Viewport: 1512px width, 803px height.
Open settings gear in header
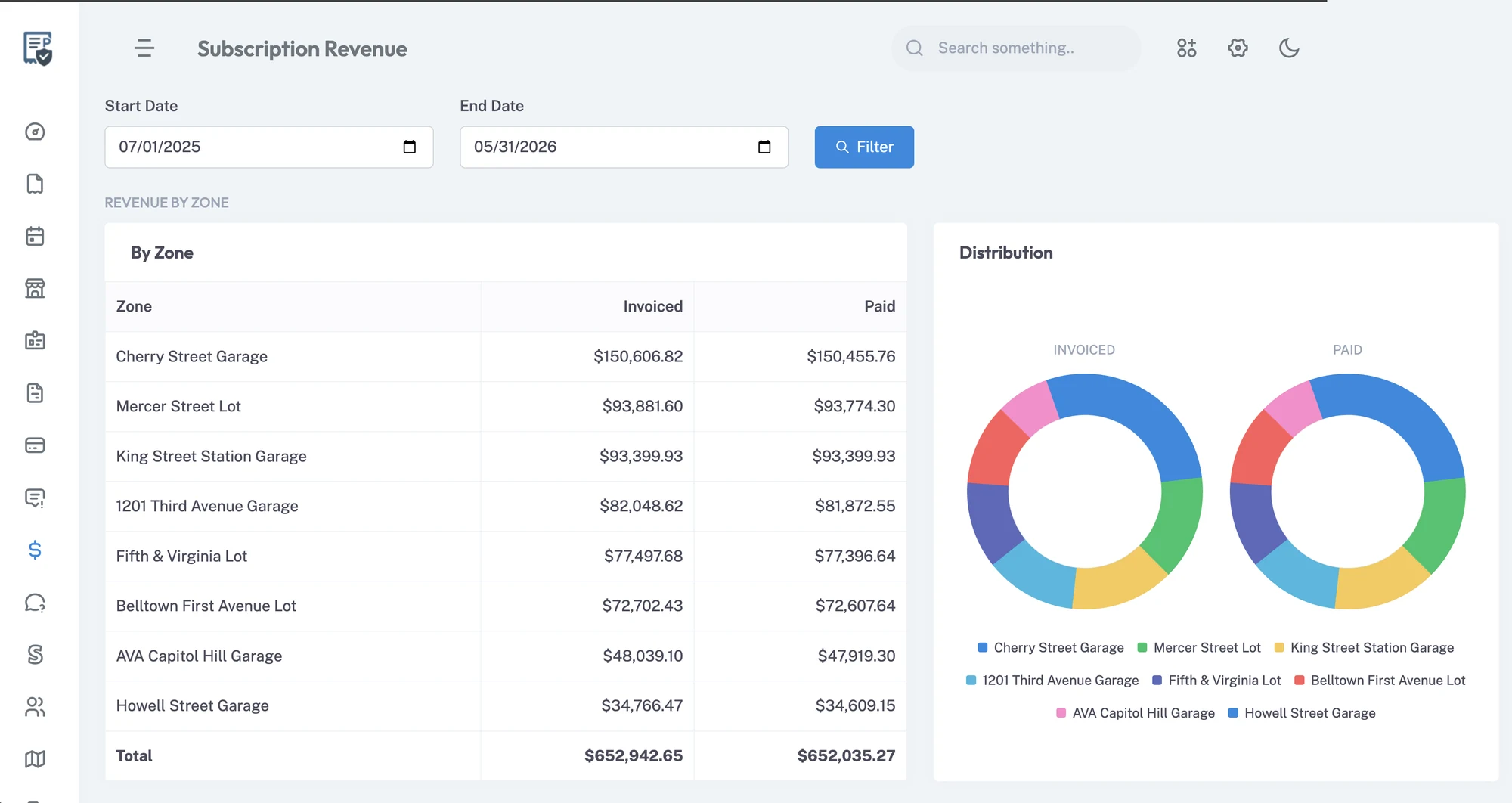[1238, 48]
